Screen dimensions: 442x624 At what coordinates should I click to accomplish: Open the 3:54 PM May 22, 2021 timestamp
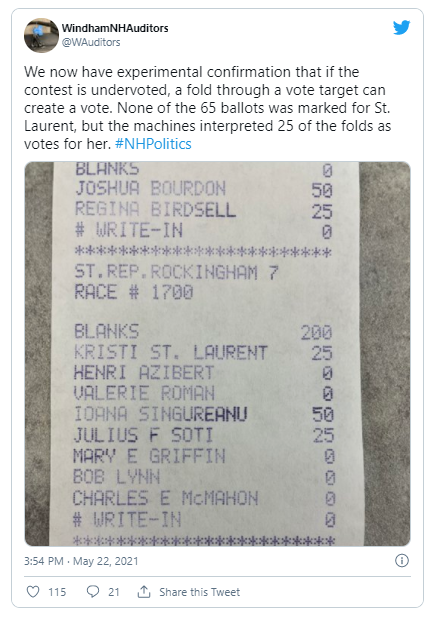[81, 561]
